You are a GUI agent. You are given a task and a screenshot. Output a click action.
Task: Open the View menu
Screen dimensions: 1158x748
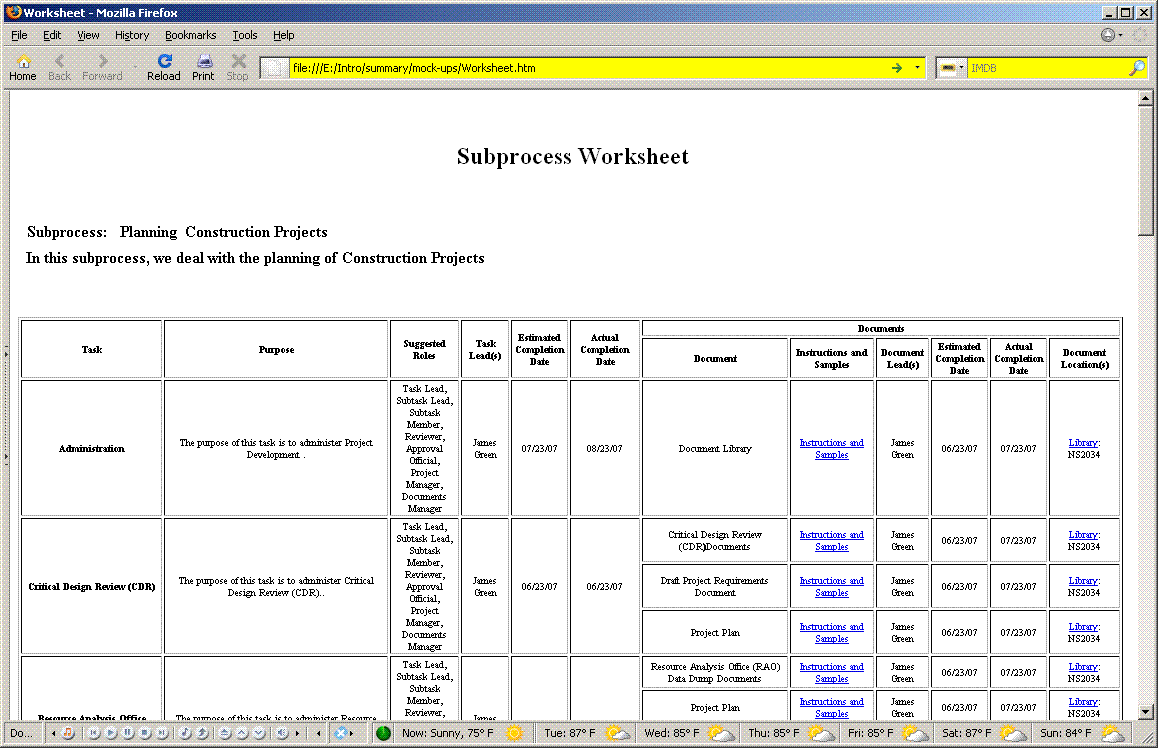point(88,35)
